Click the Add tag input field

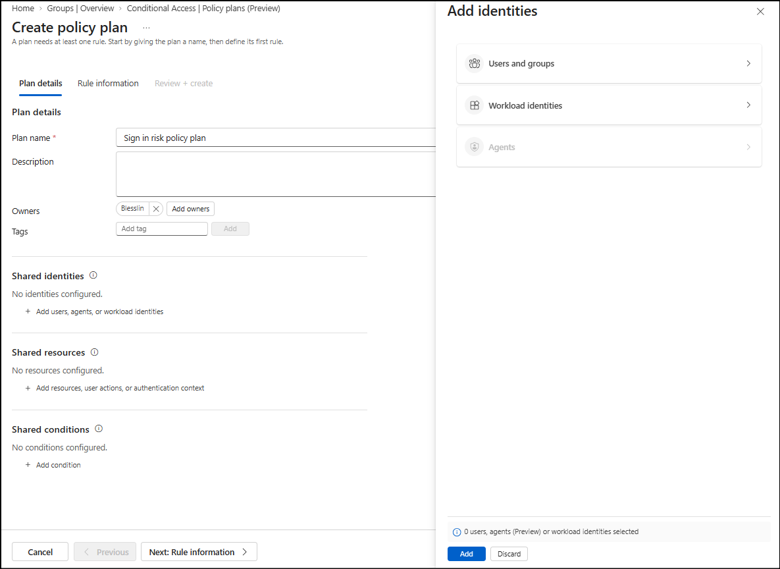click(x=162, y=229)
